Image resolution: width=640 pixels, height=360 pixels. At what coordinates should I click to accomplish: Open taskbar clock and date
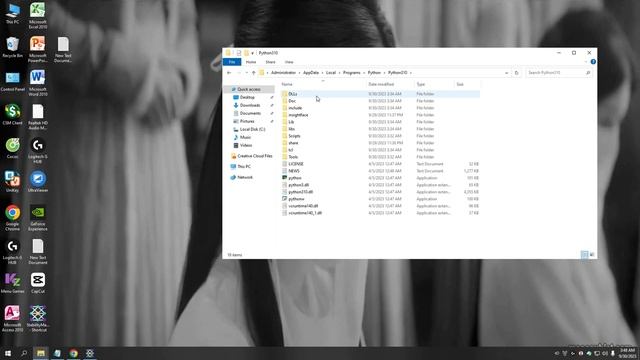[627, 353]
